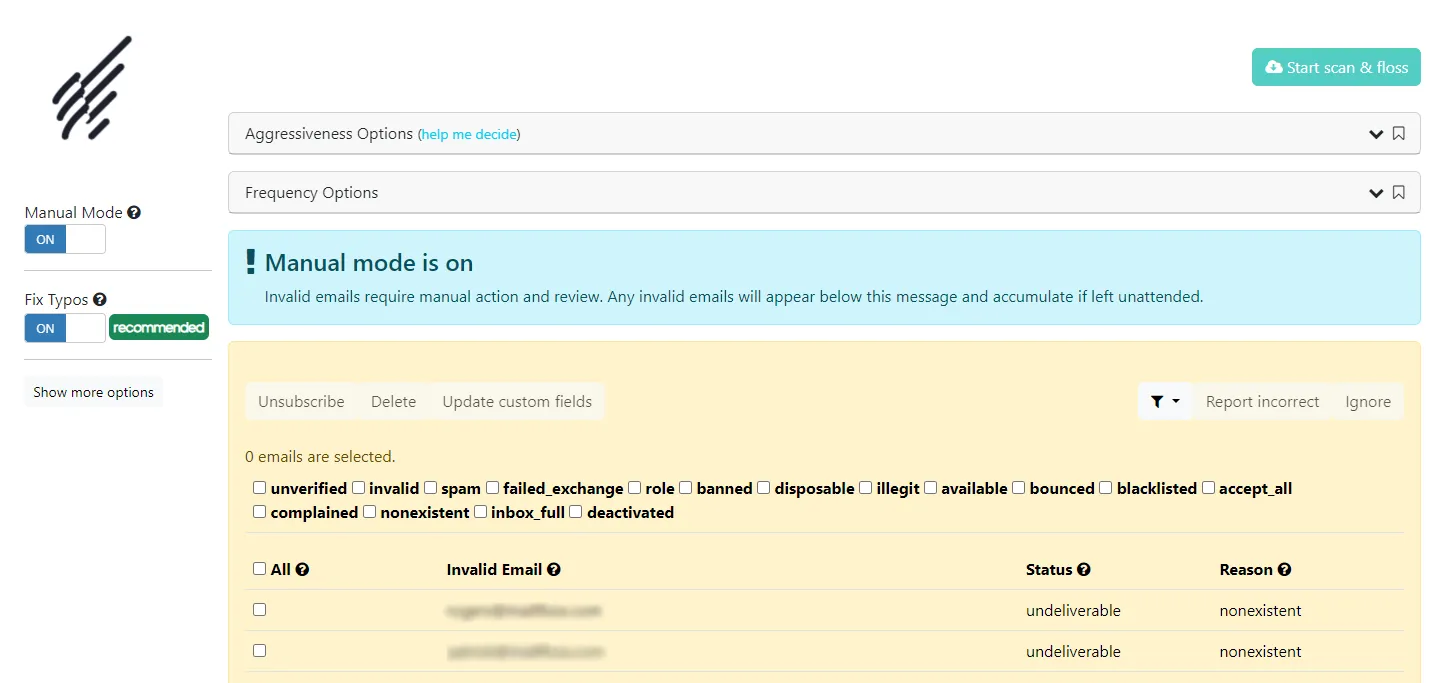Enable the failed_exchange checkbox
Screen dimensions: 1443x683
click(x=492, y=488)
